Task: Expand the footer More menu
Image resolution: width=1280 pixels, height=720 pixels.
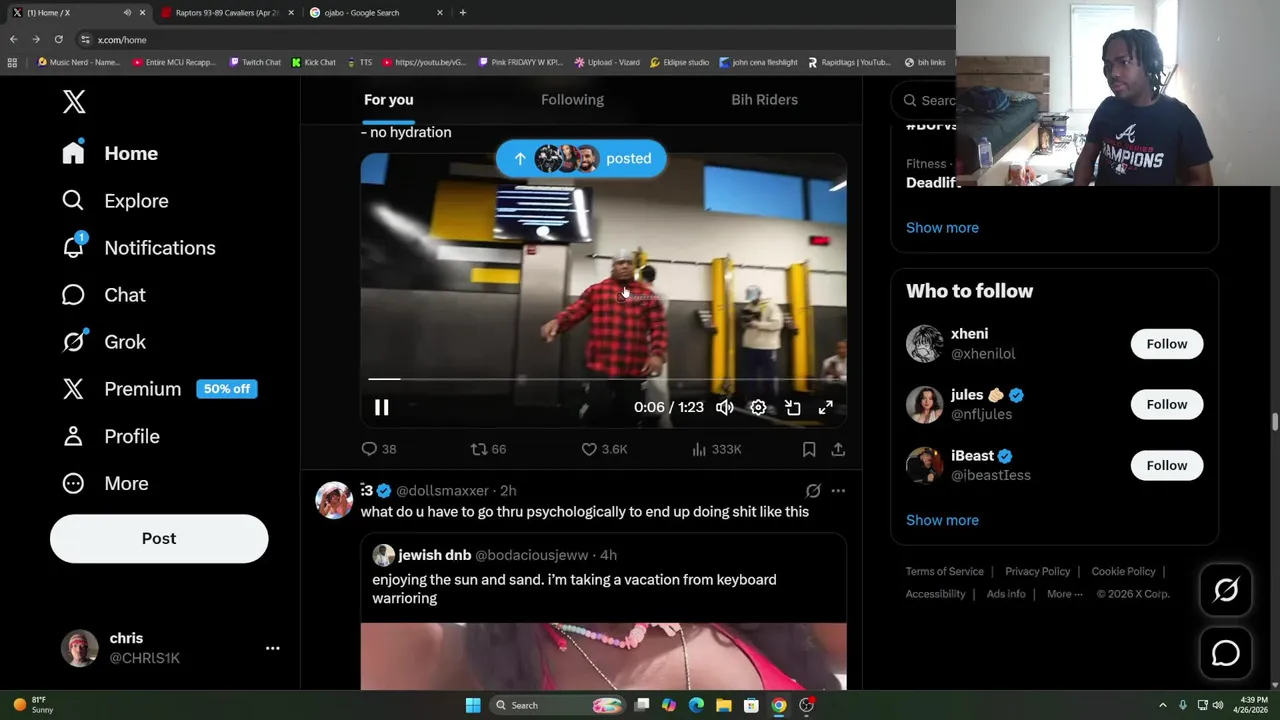Action: coord(1065,594)
